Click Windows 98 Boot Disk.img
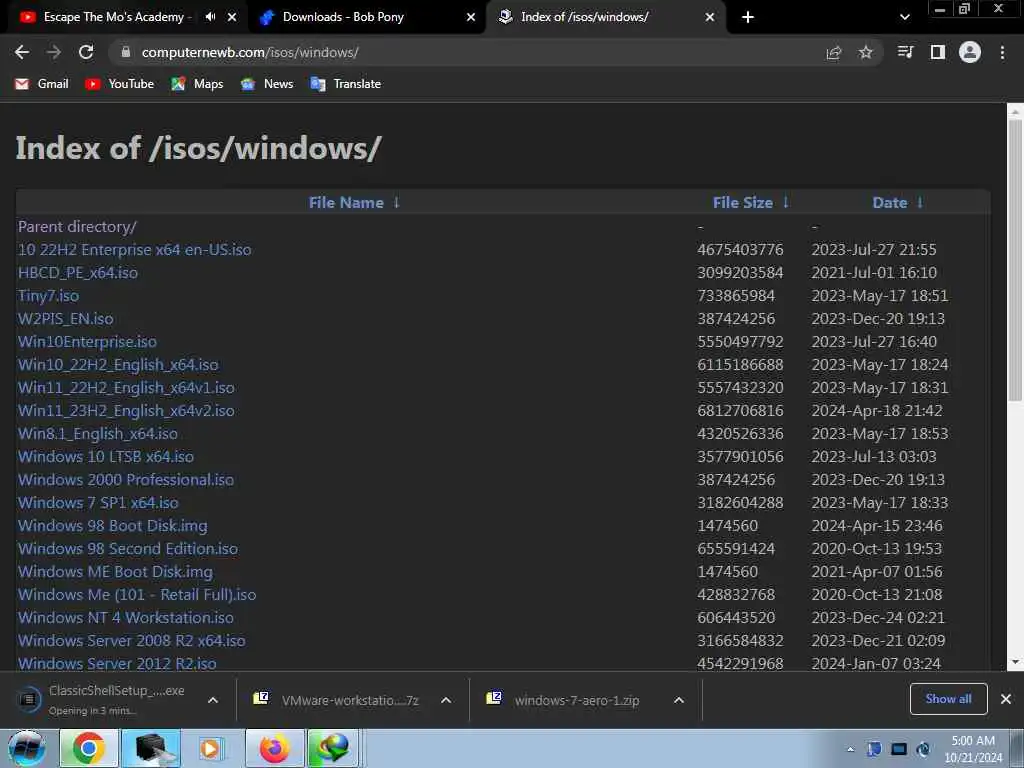The image size is (1024, 768). pyautogui.click(x=112, y=526)
